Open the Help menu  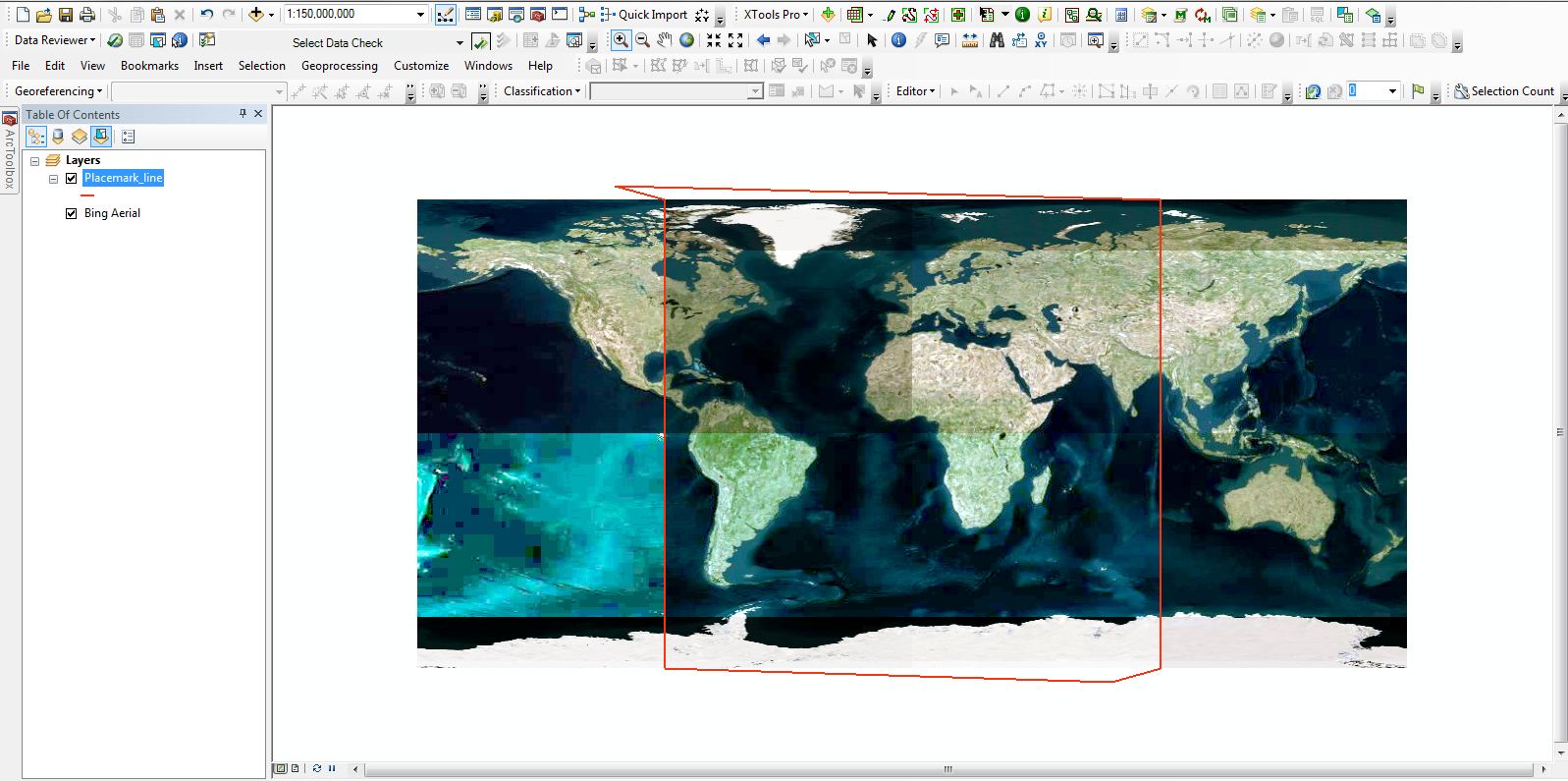click(x=540, y=66)
